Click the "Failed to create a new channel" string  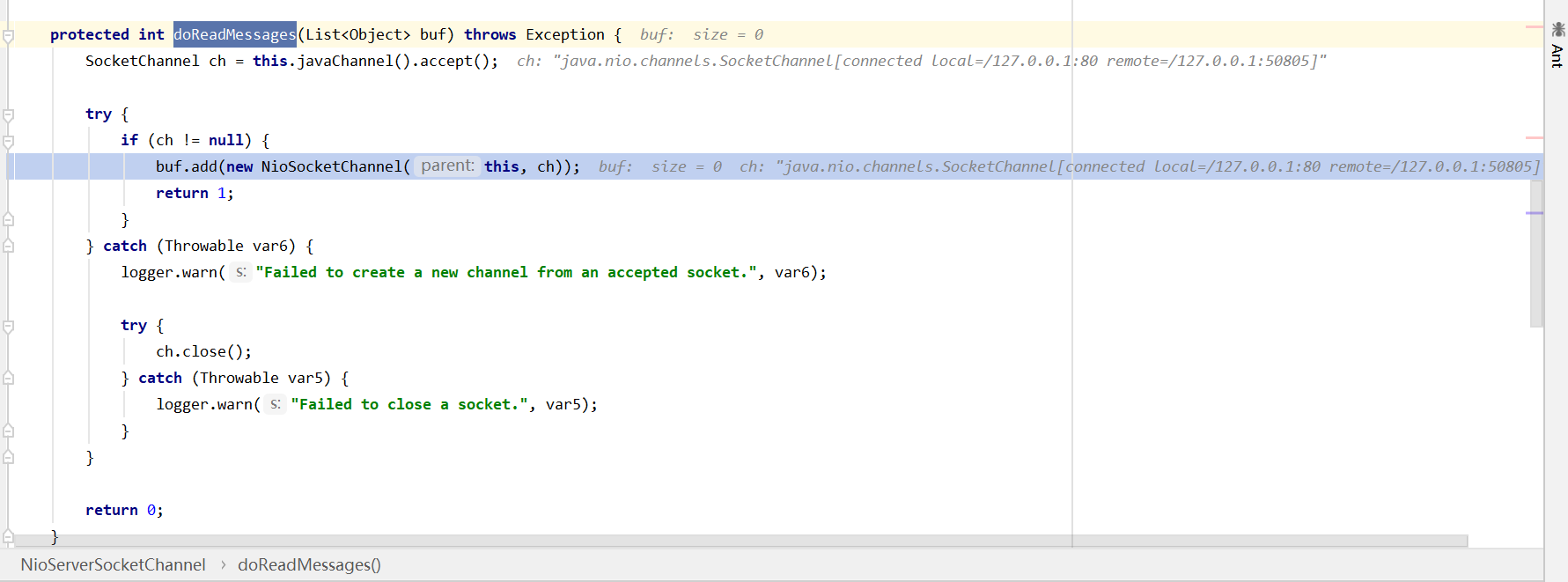point(506,272)
